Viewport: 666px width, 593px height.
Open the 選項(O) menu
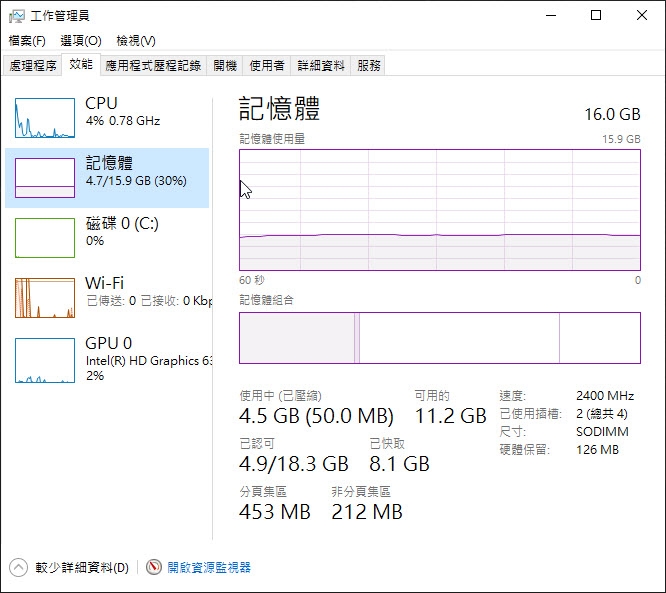(81, 41)
